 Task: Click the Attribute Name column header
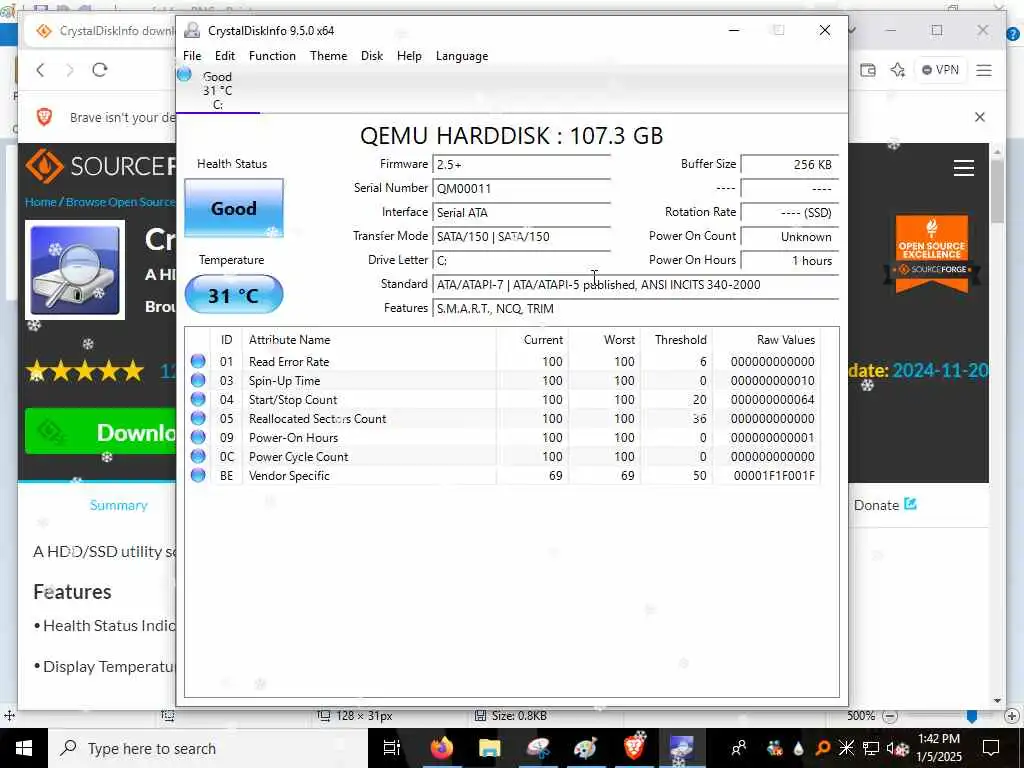(x=369, y=340)
